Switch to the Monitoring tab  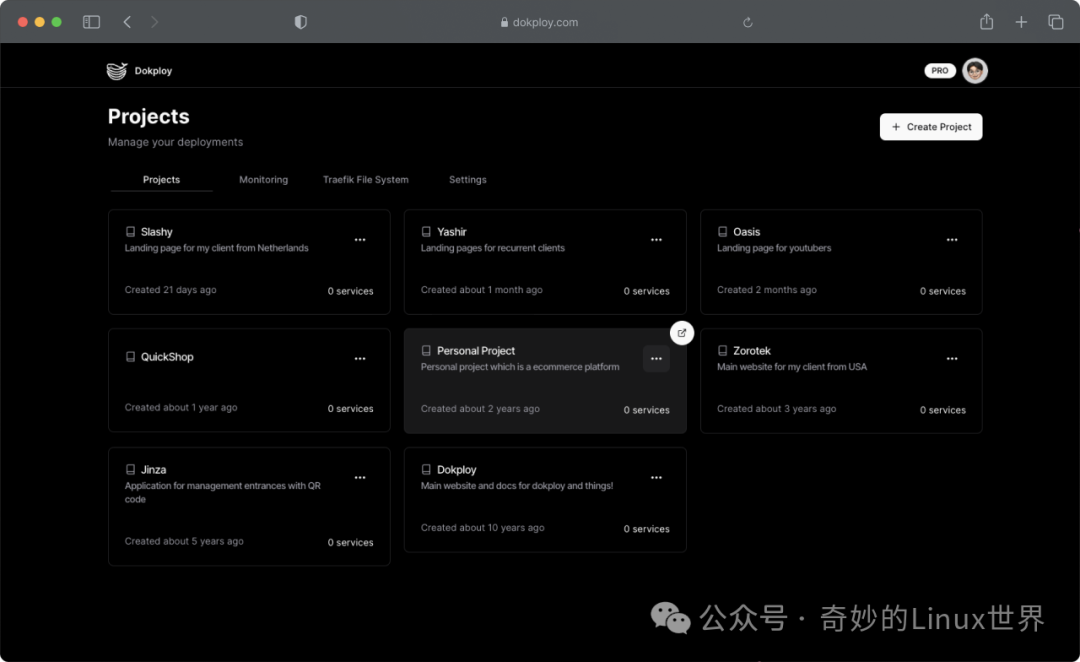(x=263, y=179)
